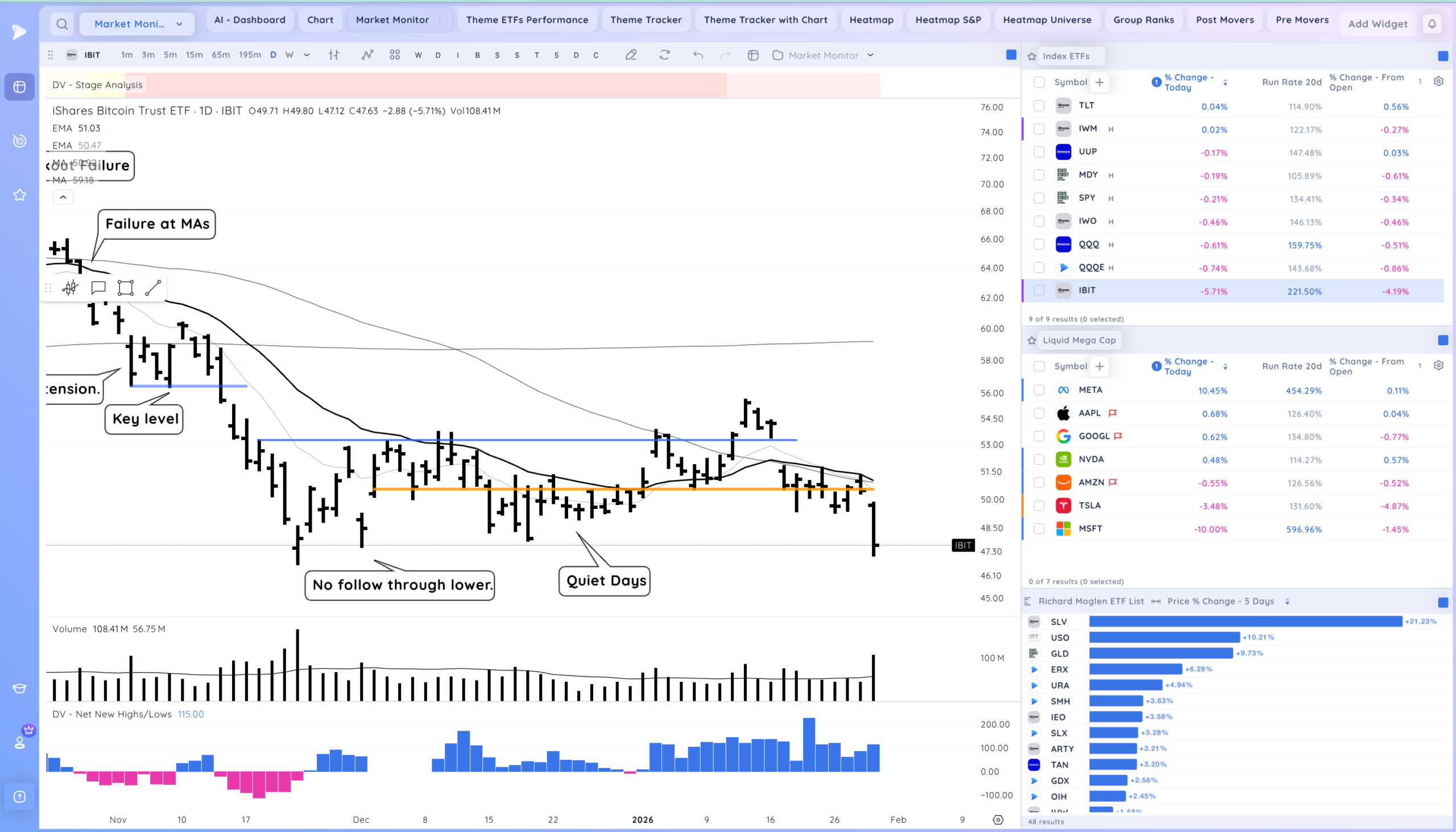This screenshot has width=1456, height=832.
Task: Switch to the Heatmap tab
Action: coord(871,19)
